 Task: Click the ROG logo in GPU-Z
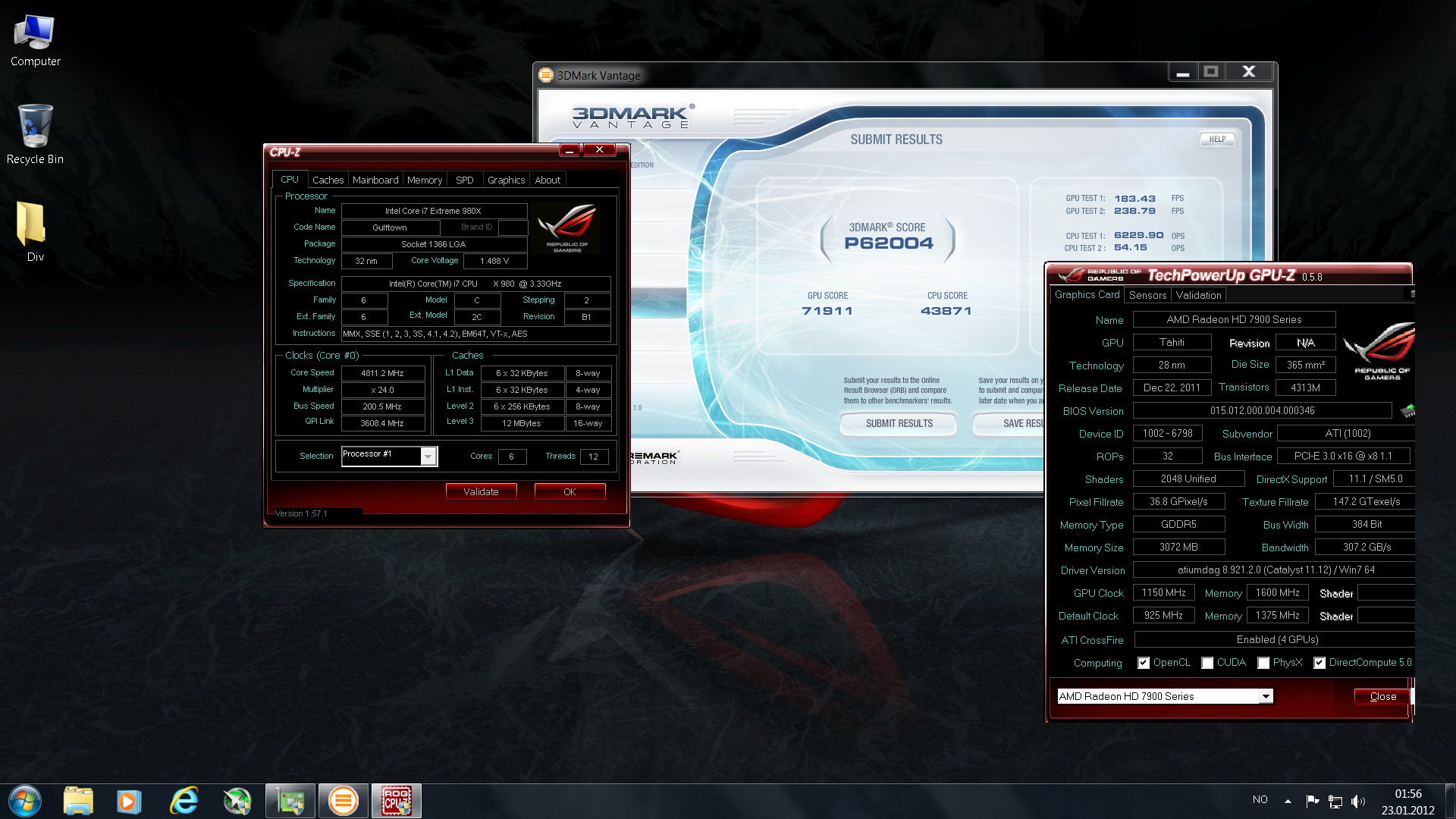[1381, 350]
